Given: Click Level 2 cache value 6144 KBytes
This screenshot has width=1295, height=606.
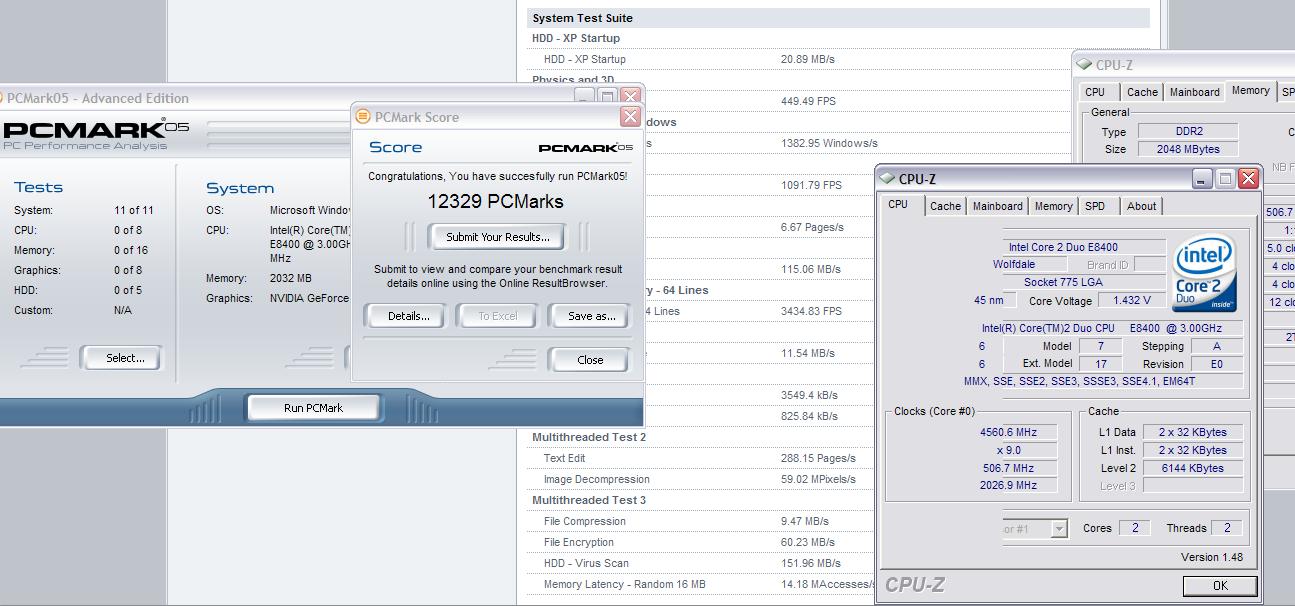Looking at the screenshot, I should [x=1192, y=468].
